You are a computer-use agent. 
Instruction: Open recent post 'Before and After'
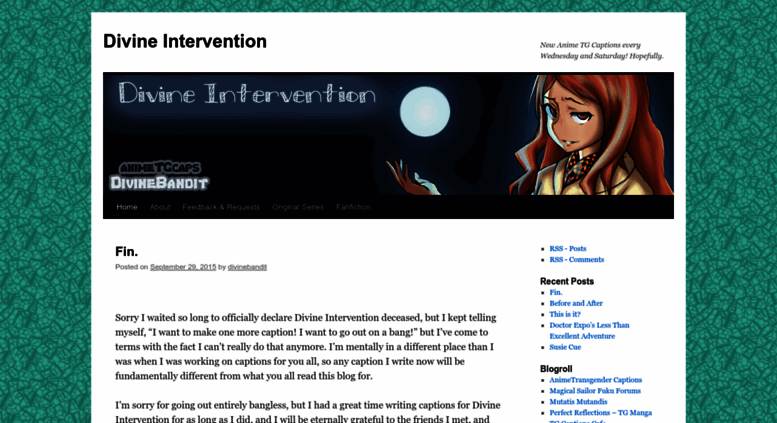tap(576, 303)
